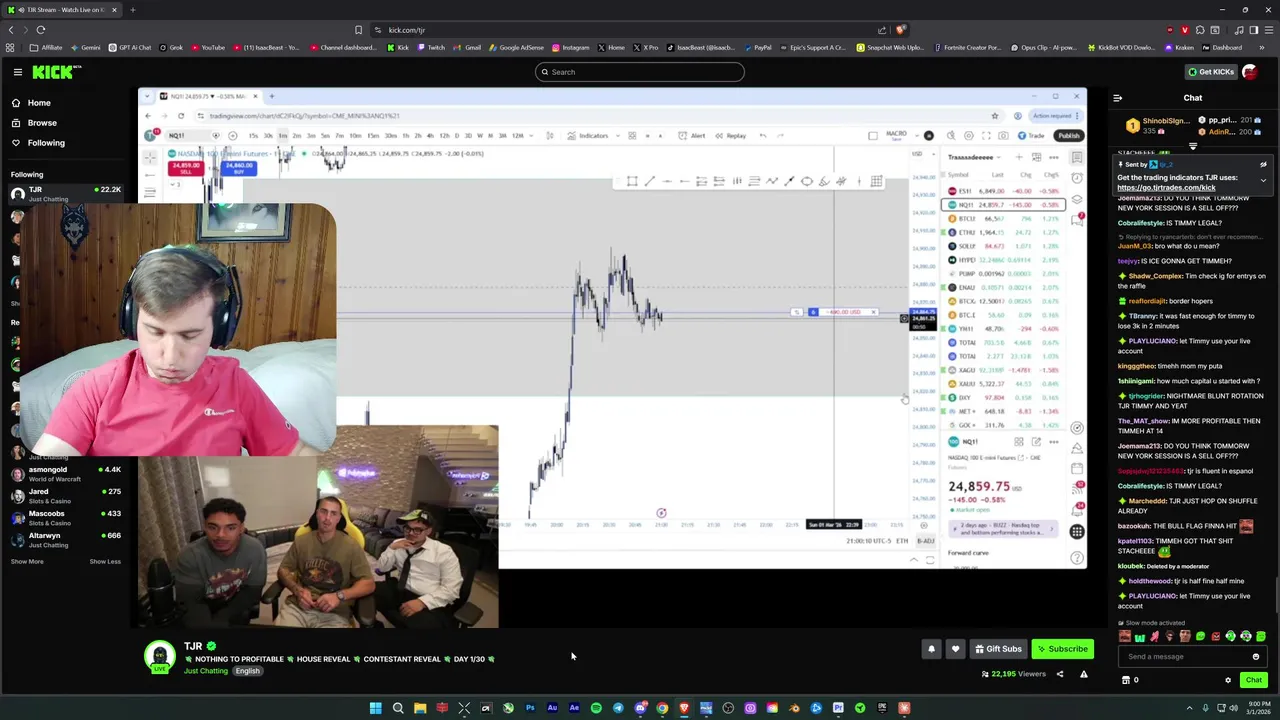This screenshot has width=1280, height=720.
Task: Click the Just Chatting category link
Action: point(205,671)
